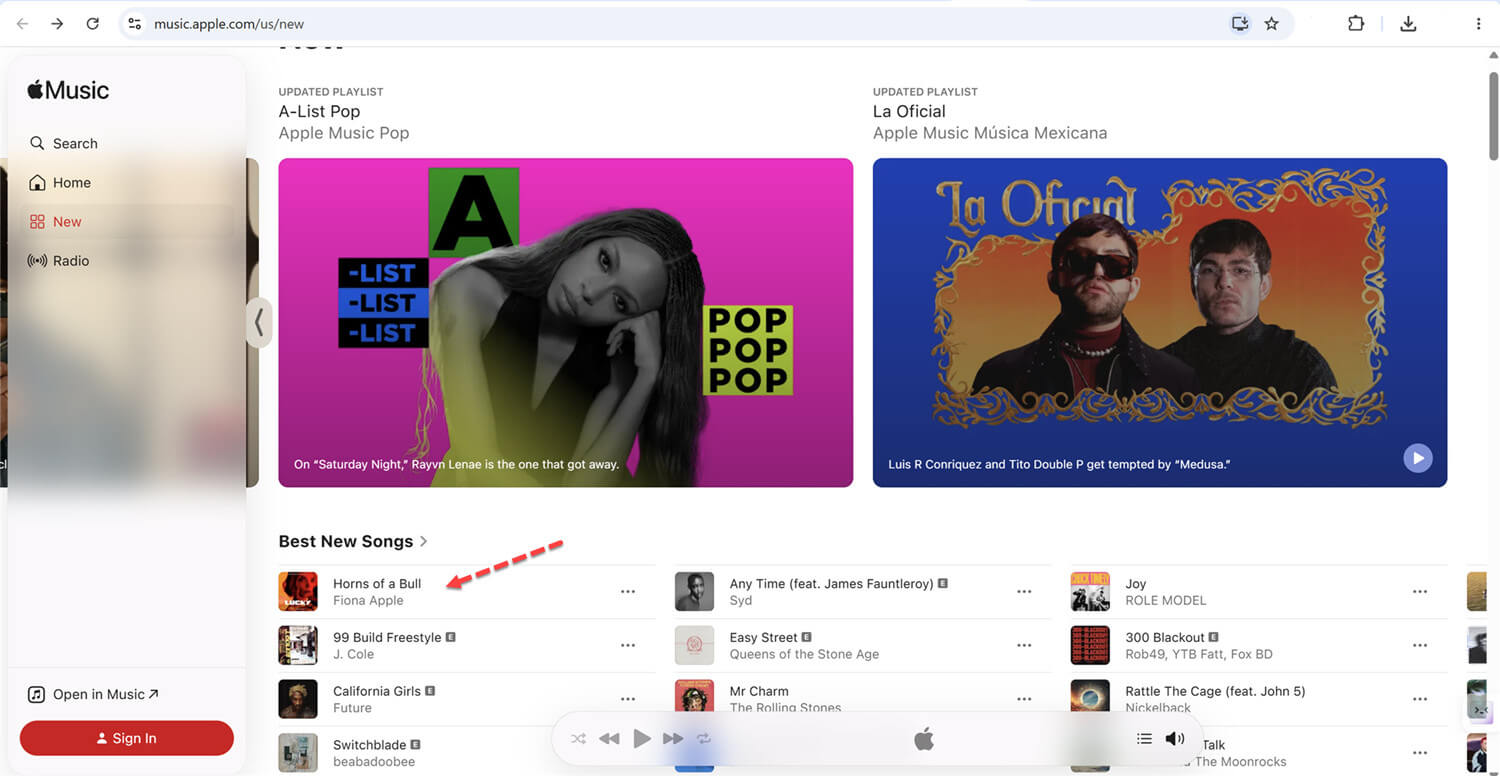Open more options for Rattle The Cage
Viewport: 1500px width, 776px height.
click(1420, 699)
